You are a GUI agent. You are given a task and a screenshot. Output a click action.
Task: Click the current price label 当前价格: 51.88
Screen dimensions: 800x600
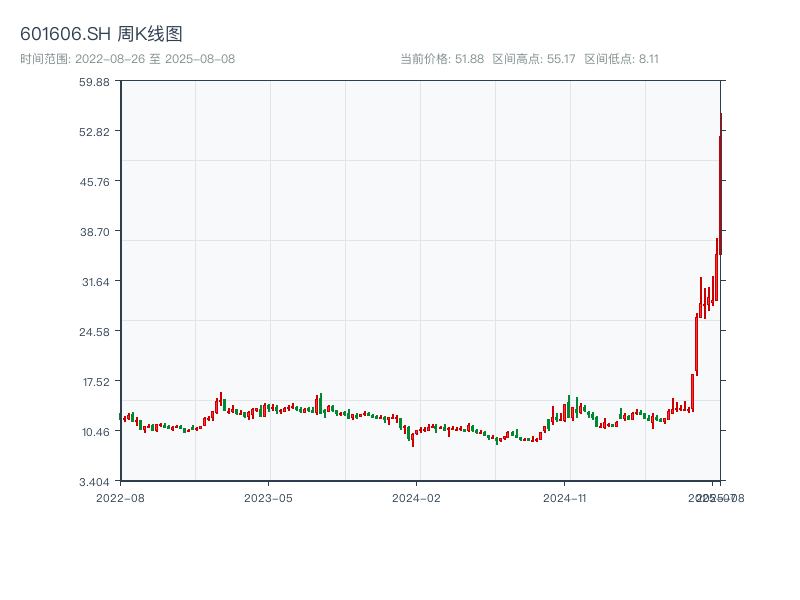442,59
